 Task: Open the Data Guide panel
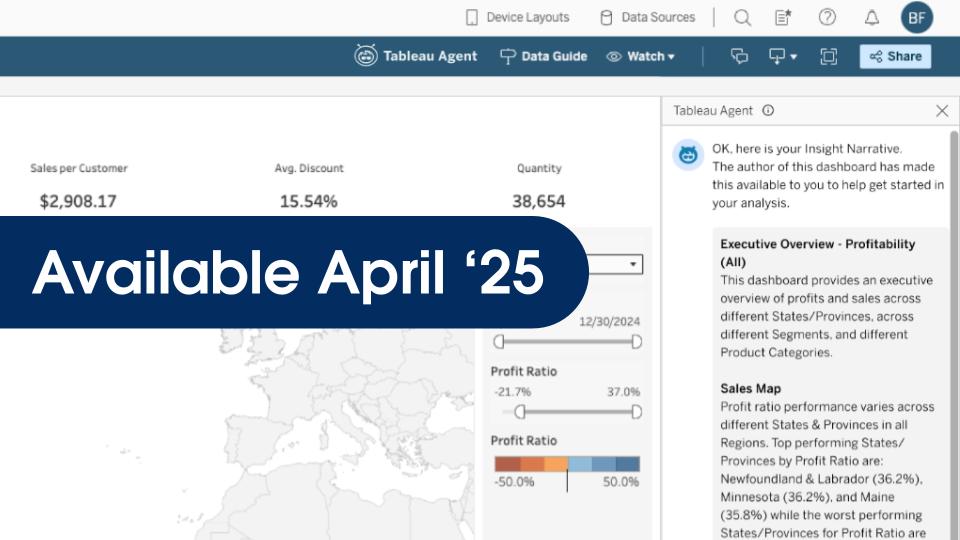pos(543,57)
